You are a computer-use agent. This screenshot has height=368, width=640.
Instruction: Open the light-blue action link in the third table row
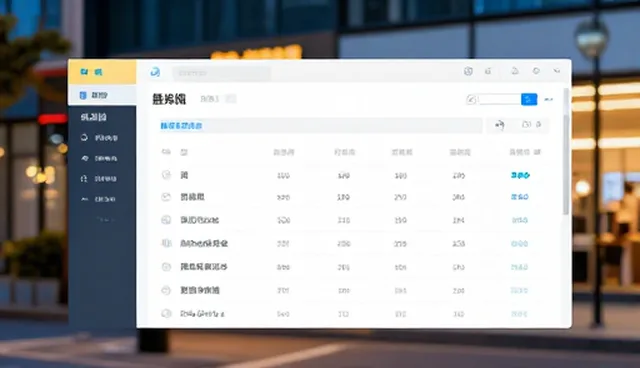[520, 220]
